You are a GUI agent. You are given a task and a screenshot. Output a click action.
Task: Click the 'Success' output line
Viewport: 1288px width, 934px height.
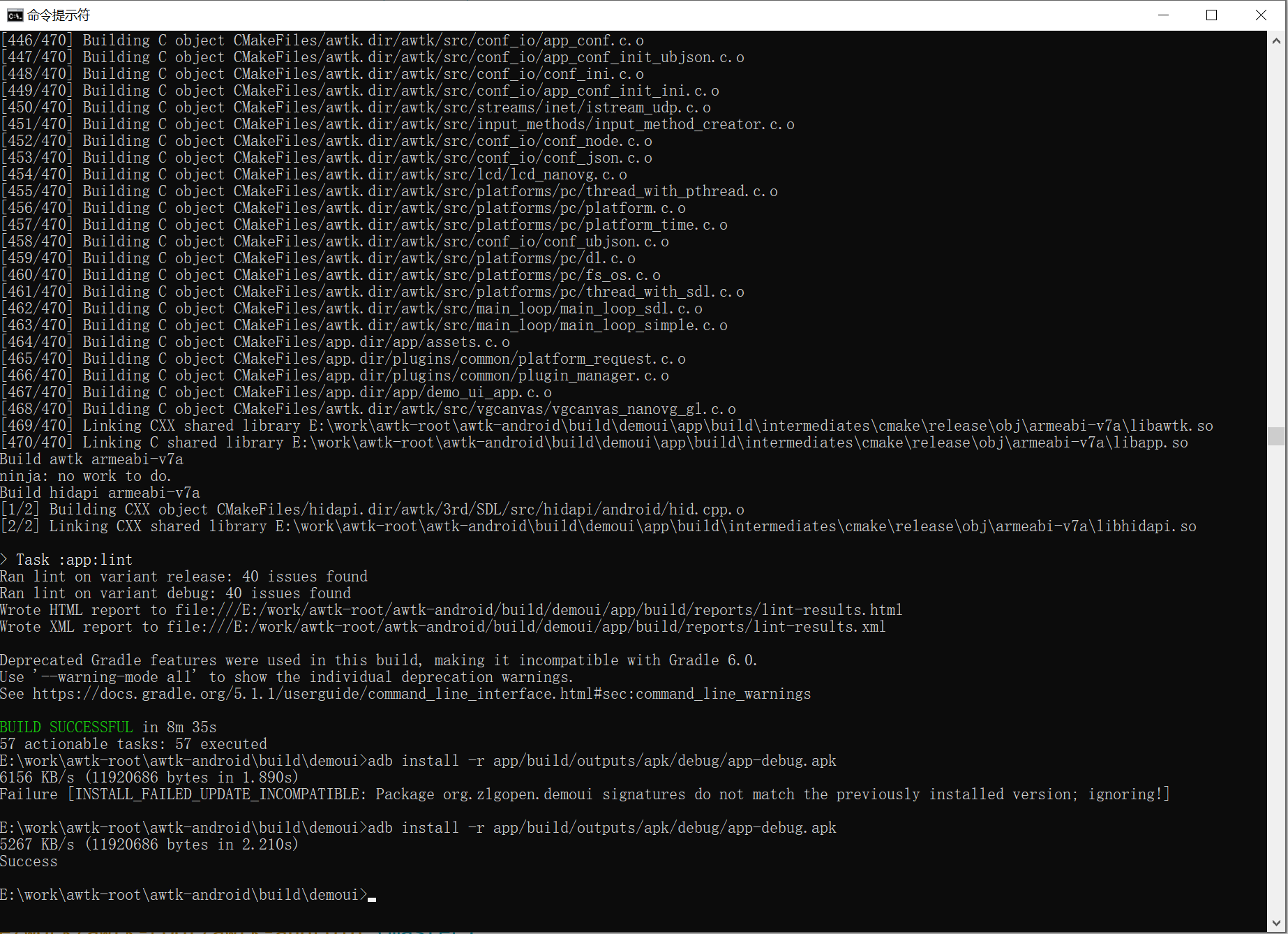(29, 861)
